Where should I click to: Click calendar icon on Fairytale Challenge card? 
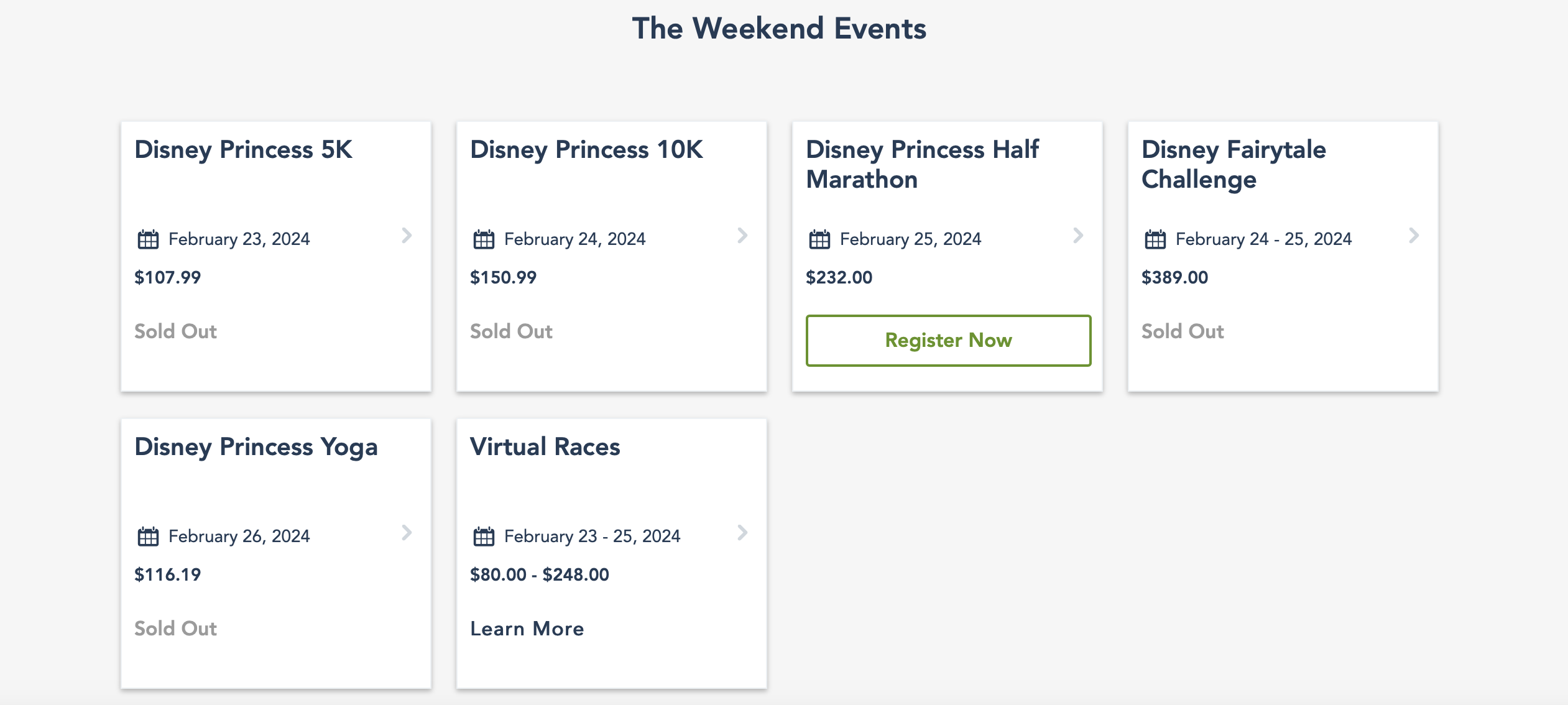tap(1155, 239)
